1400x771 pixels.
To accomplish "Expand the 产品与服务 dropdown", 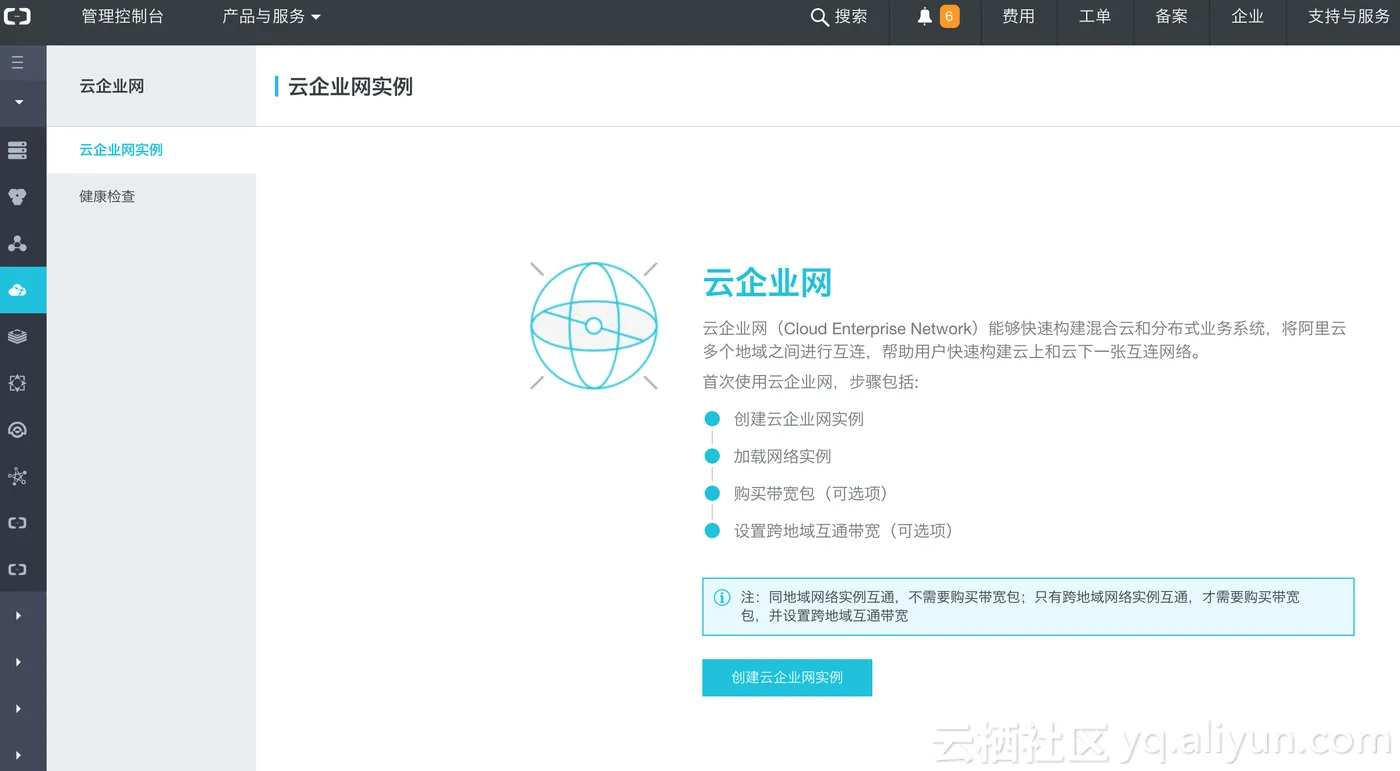I will pos(272,17).
